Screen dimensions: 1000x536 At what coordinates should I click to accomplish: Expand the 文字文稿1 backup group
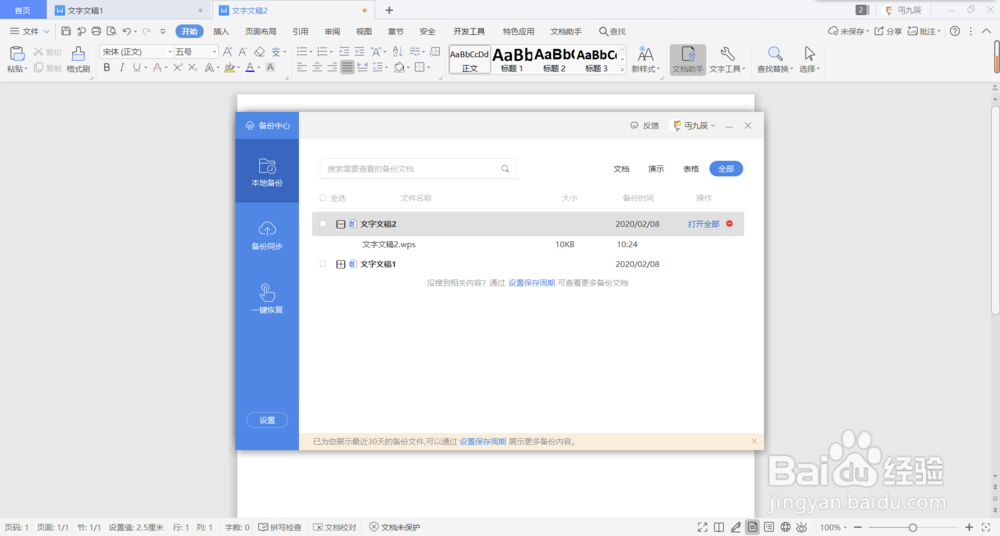click(341, 264)
